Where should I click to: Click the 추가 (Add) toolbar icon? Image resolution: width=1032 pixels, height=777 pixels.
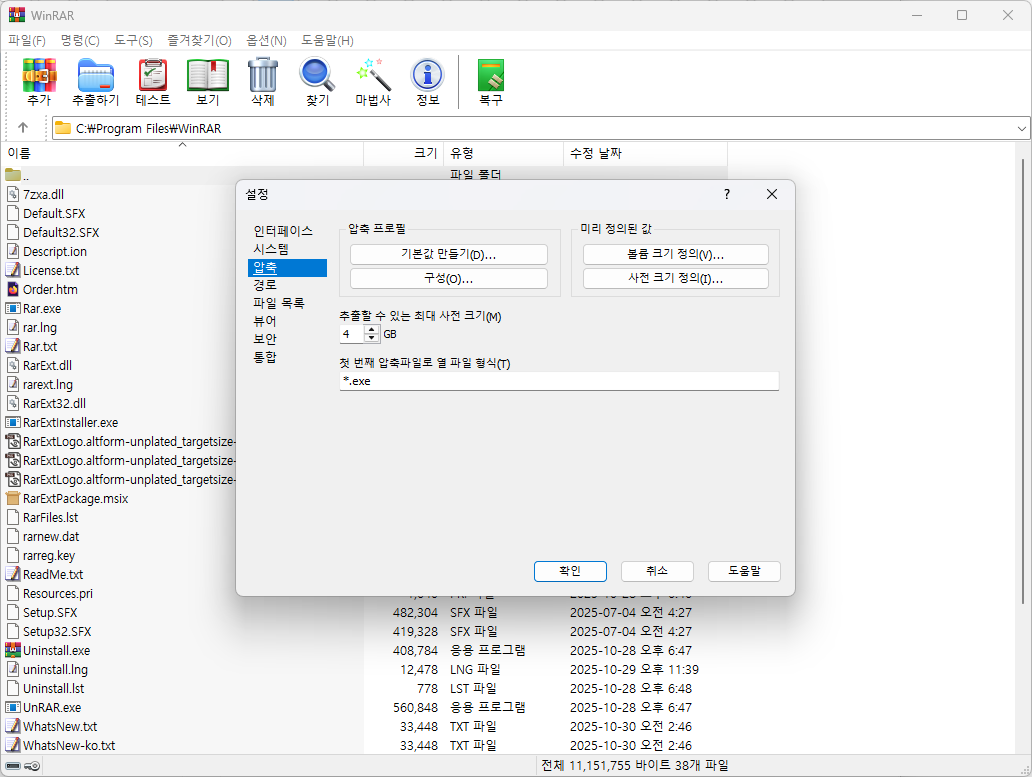click(39, 75)
